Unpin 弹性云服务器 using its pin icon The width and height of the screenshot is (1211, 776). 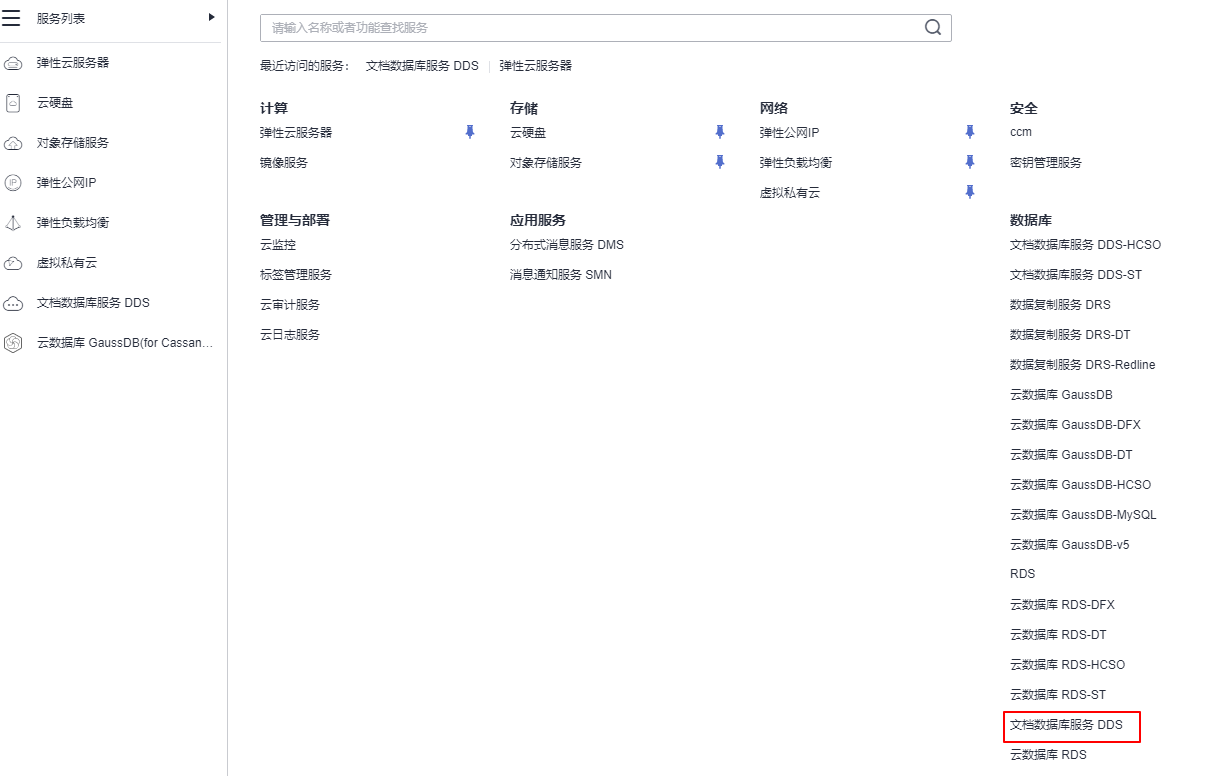[x=469, y=131]
